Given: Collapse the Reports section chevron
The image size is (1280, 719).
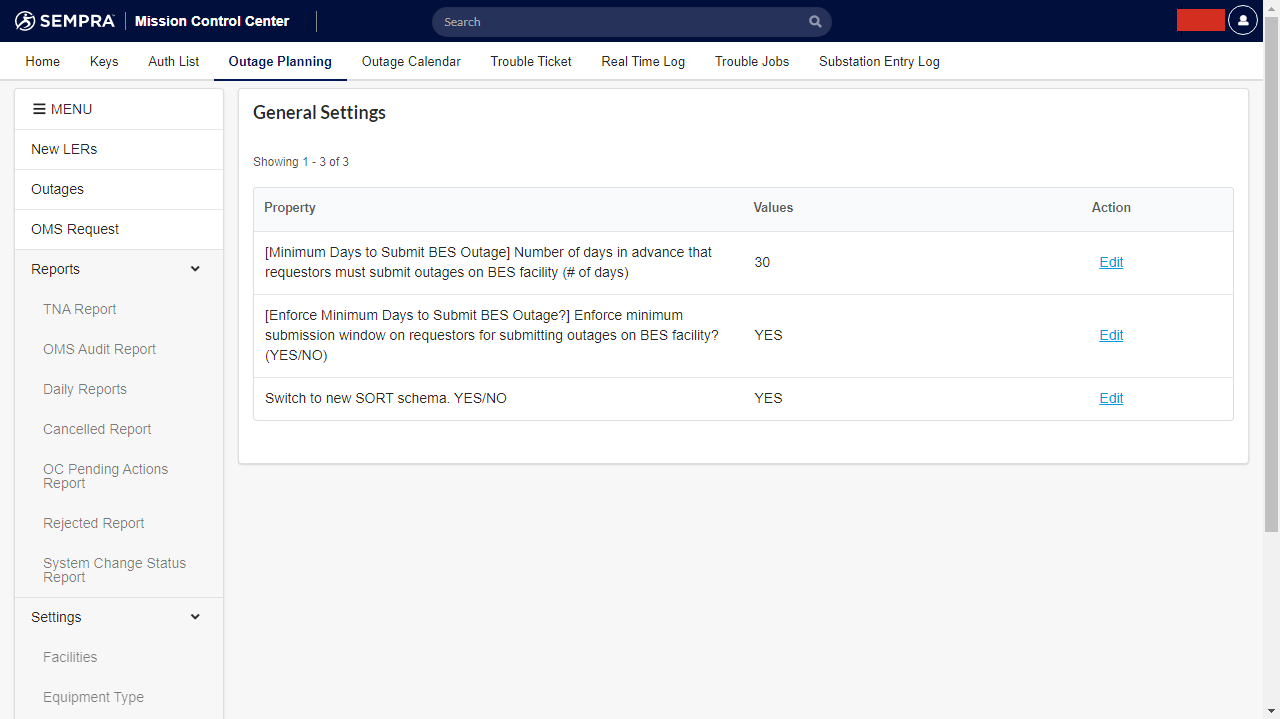Looking at the screenshot, I should click(195, 269).
